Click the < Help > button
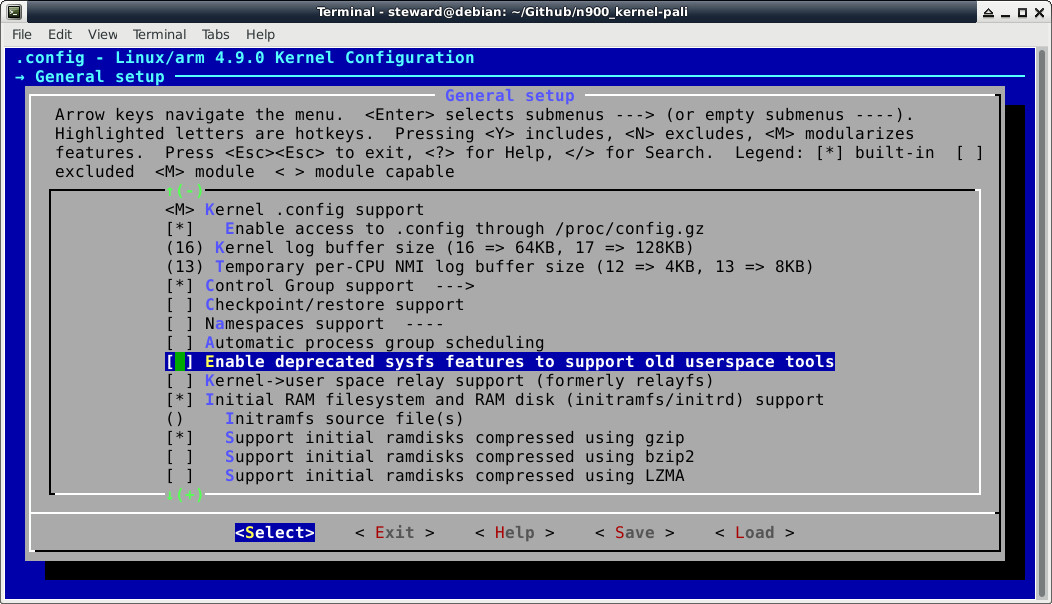This screenshot has height=604, width=1052. [515, 532]
